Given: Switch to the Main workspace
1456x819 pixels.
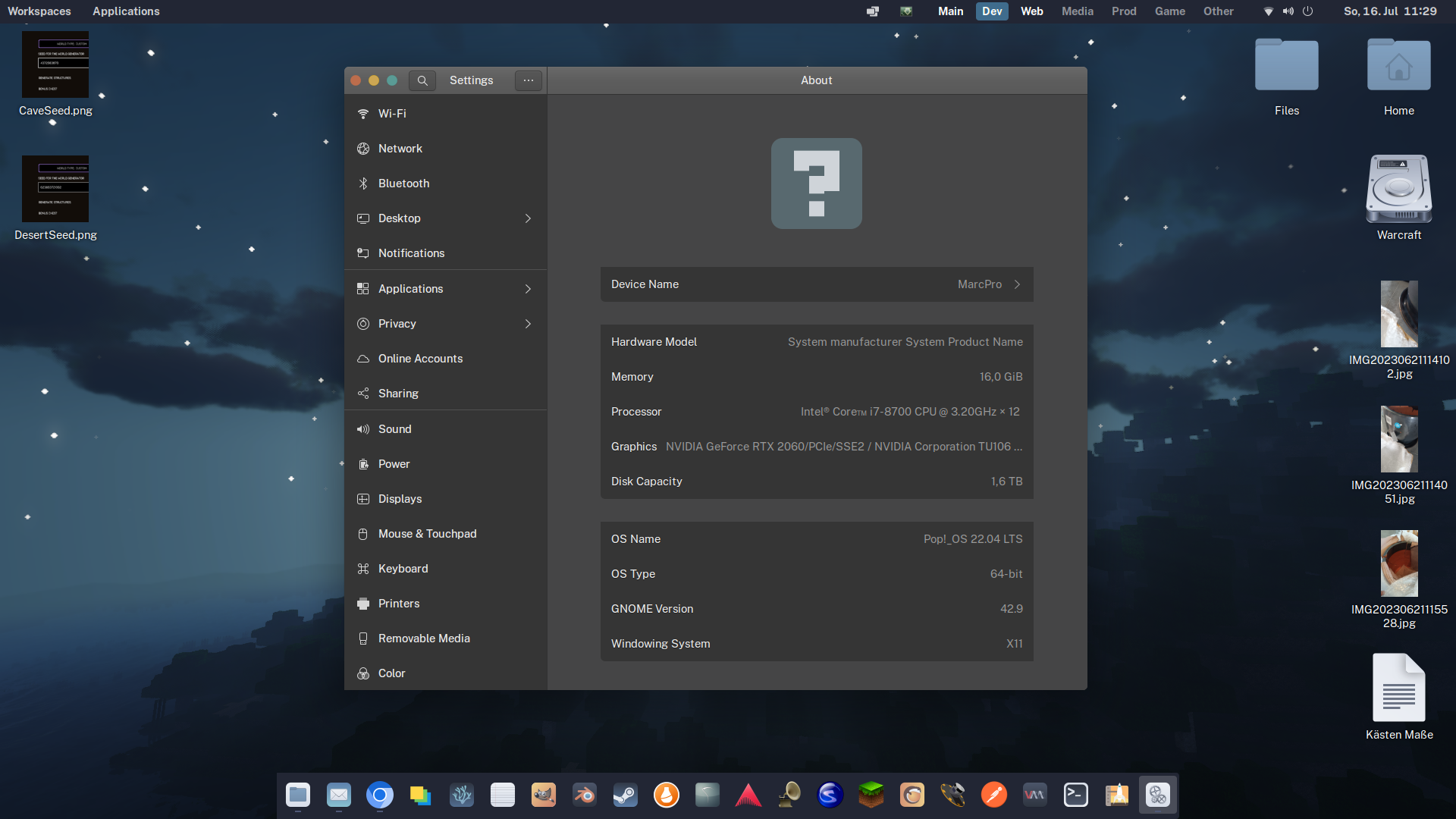Looking at the screenshot, I should click(x=950, y=11).
